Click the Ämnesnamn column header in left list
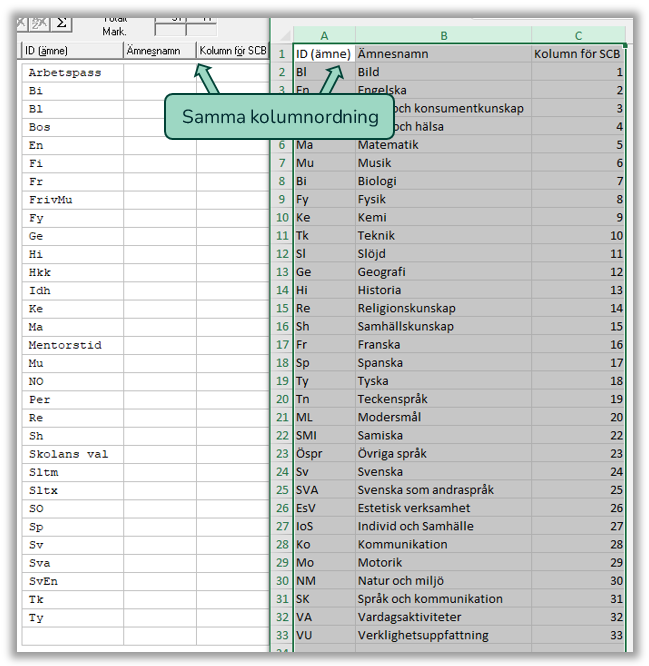649x666 pixels. coord(159,50)
